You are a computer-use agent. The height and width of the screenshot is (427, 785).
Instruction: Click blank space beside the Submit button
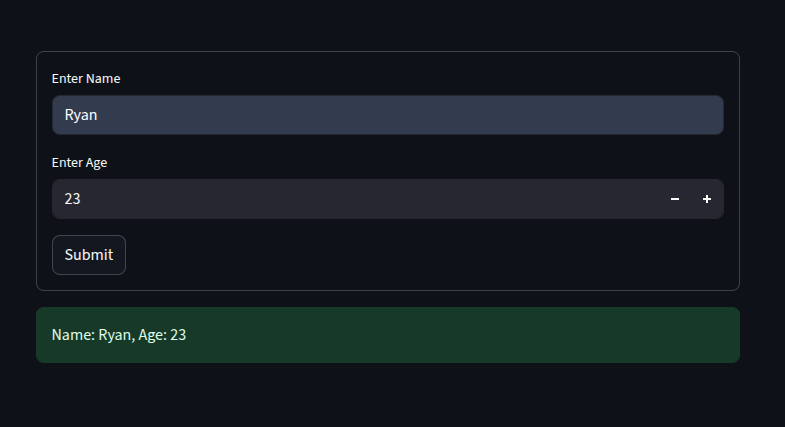[x=401, y=255]
